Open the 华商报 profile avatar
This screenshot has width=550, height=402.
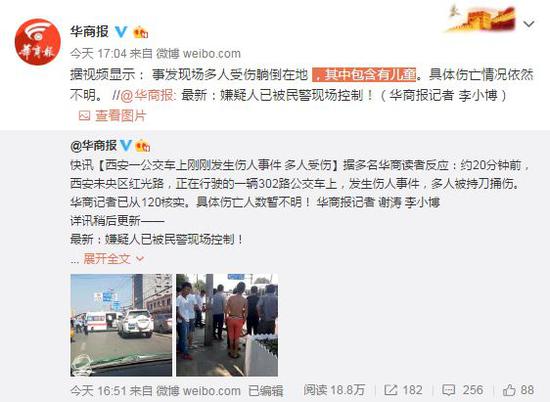point(38,42)
